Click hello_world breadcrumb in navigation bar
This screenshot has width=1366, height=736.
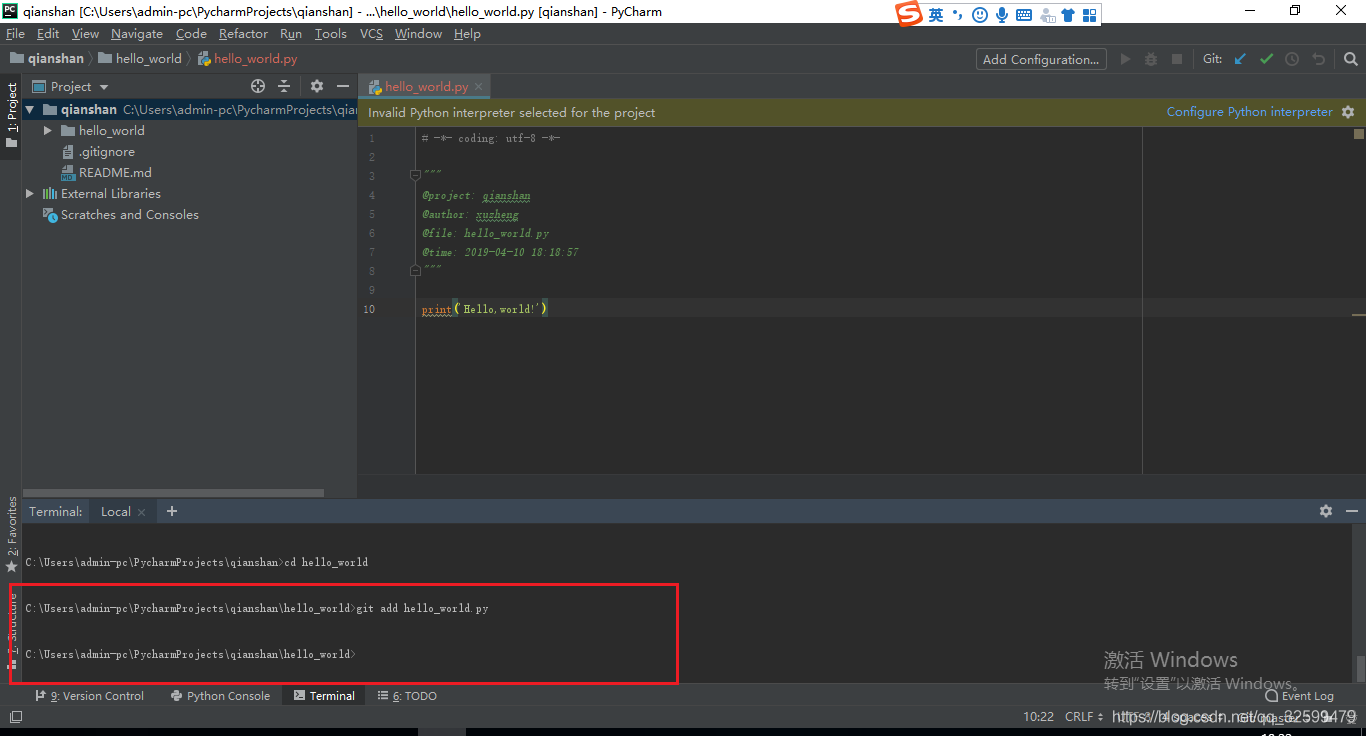pos(140,58)
